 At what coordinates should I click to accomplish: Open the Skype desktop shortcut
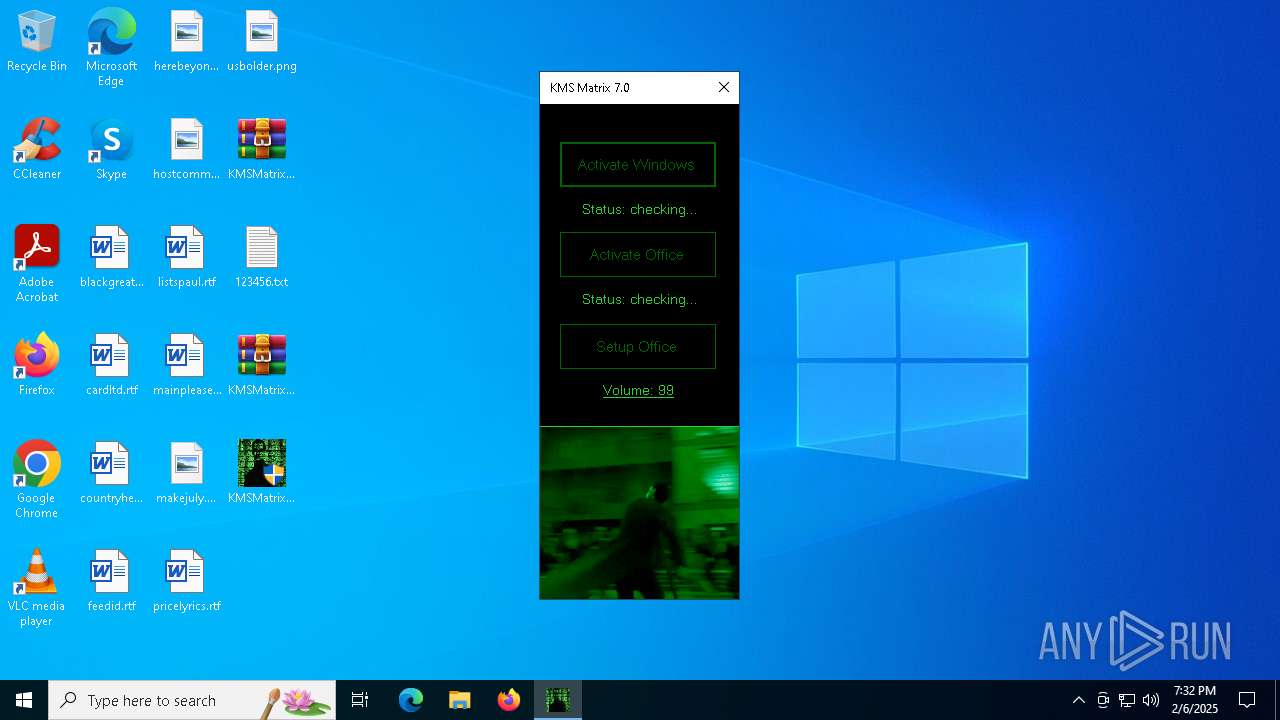(x=111, y=150)
